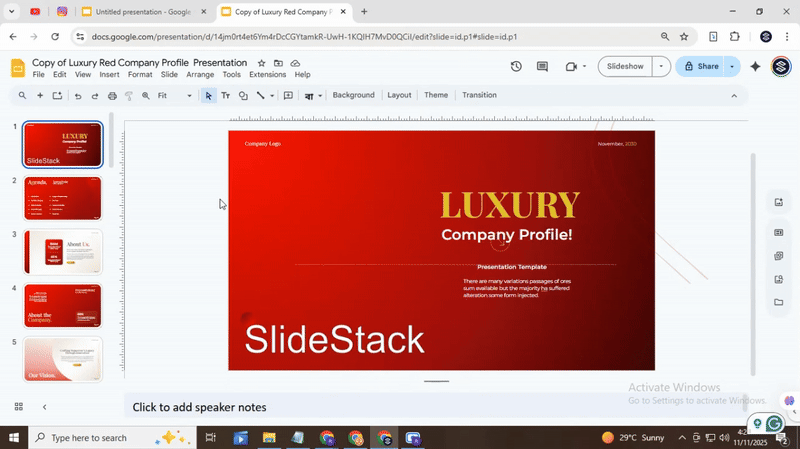Click the Print icon in toolbar

[112, 96]
